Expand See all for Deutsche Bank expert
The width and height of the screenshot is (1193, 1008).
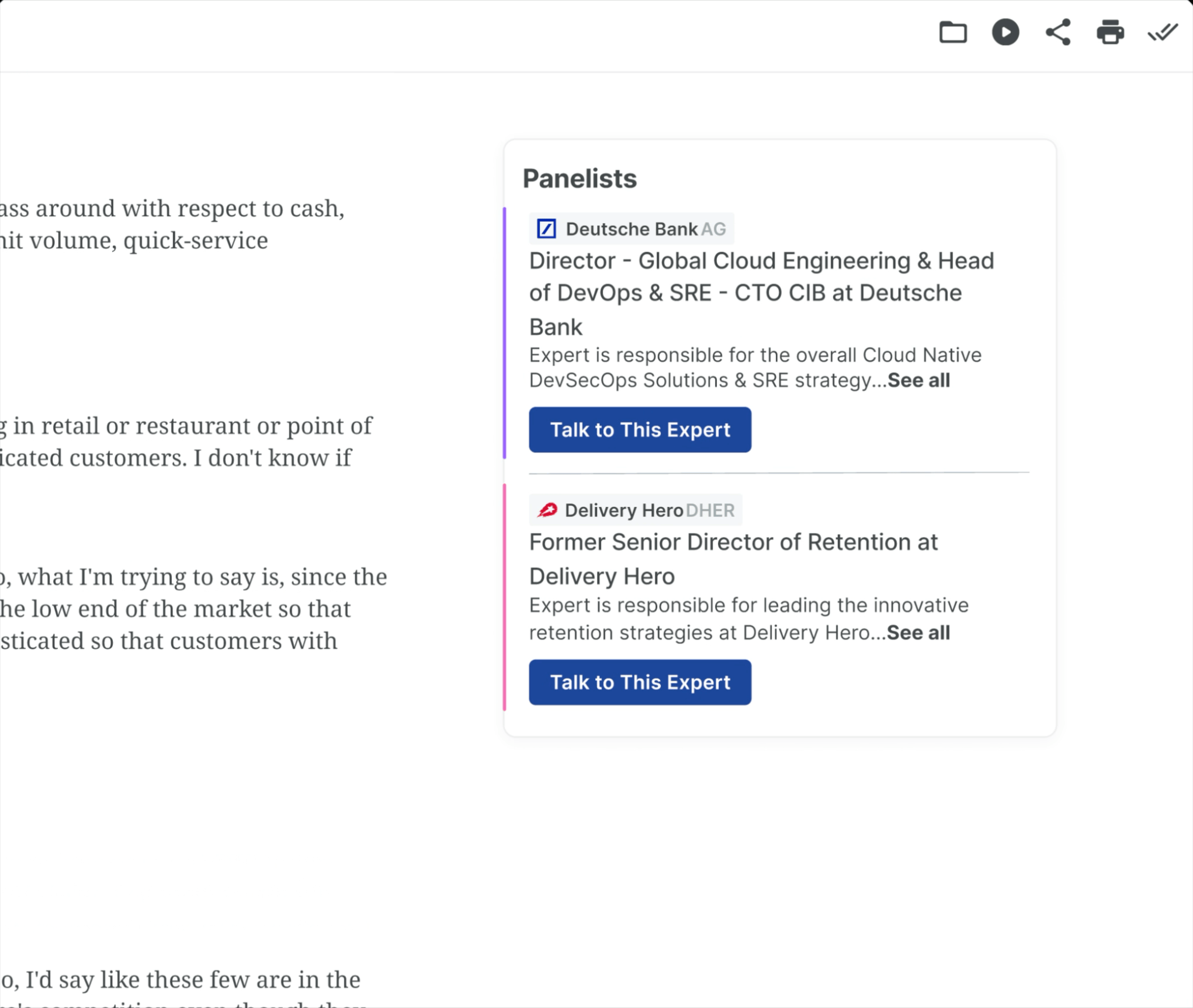pos(918,381)
